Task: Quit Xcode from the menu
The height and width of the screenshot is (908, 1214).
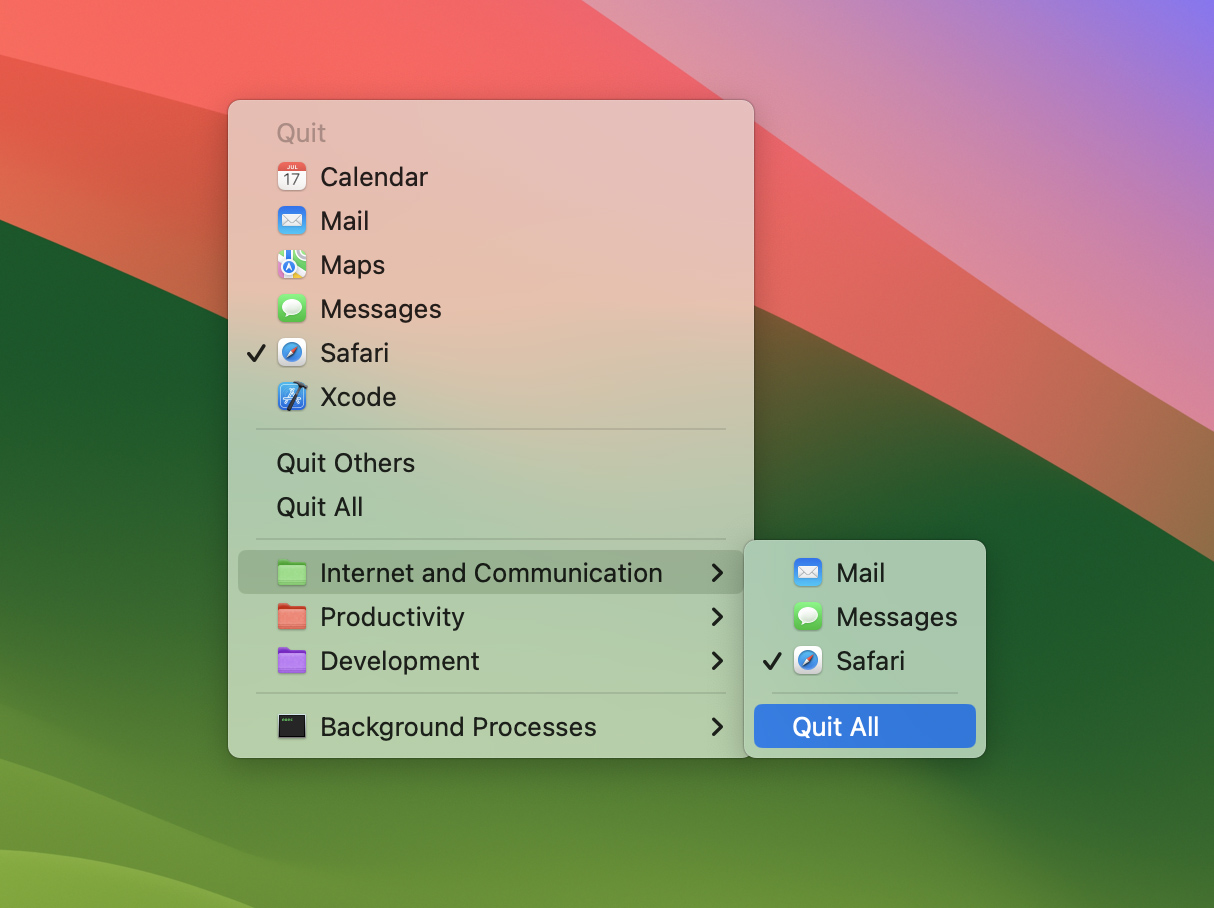Action: [x=491, y=397]
